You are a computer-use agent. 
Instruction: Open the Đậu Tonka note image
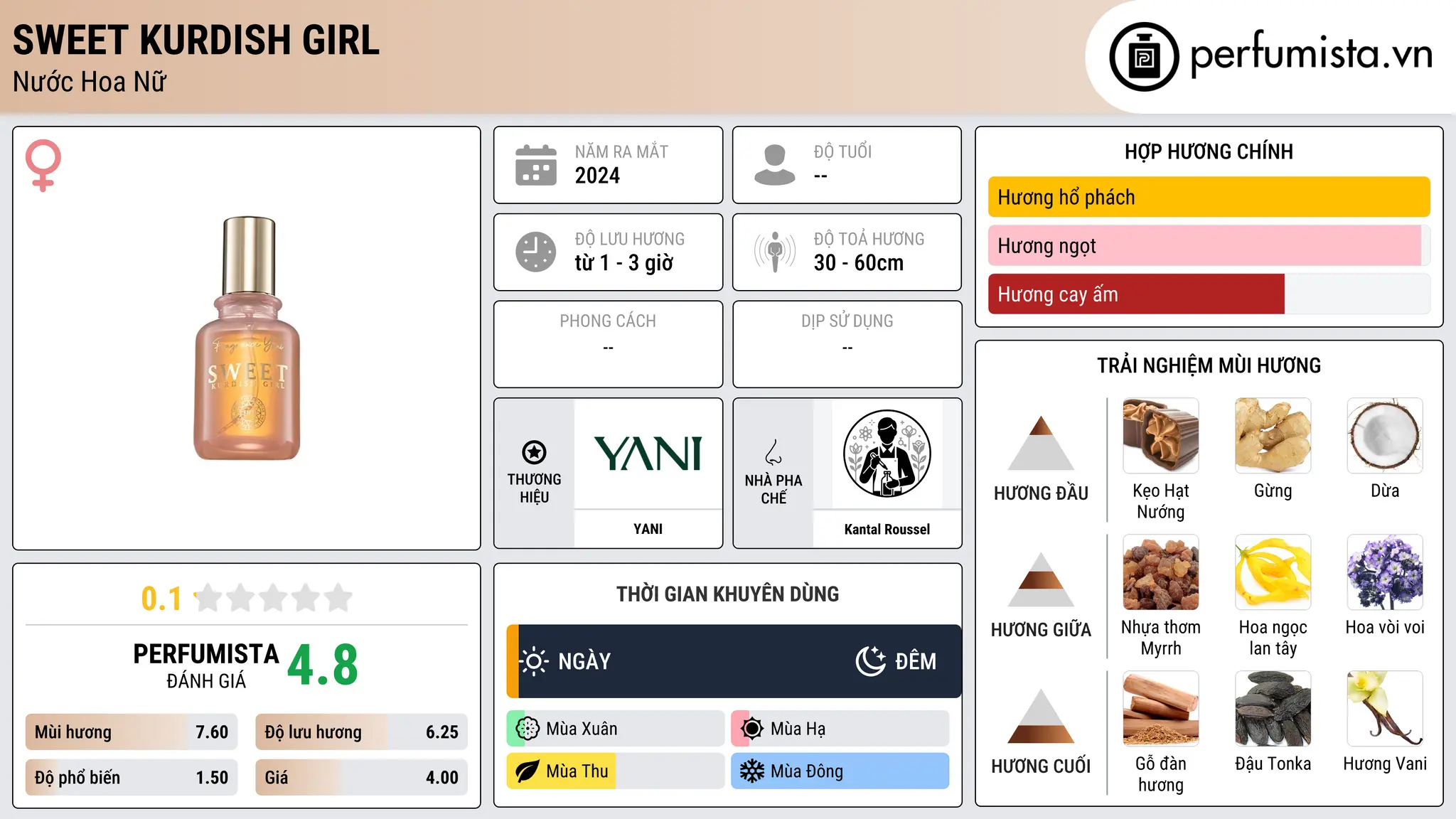1273,709
